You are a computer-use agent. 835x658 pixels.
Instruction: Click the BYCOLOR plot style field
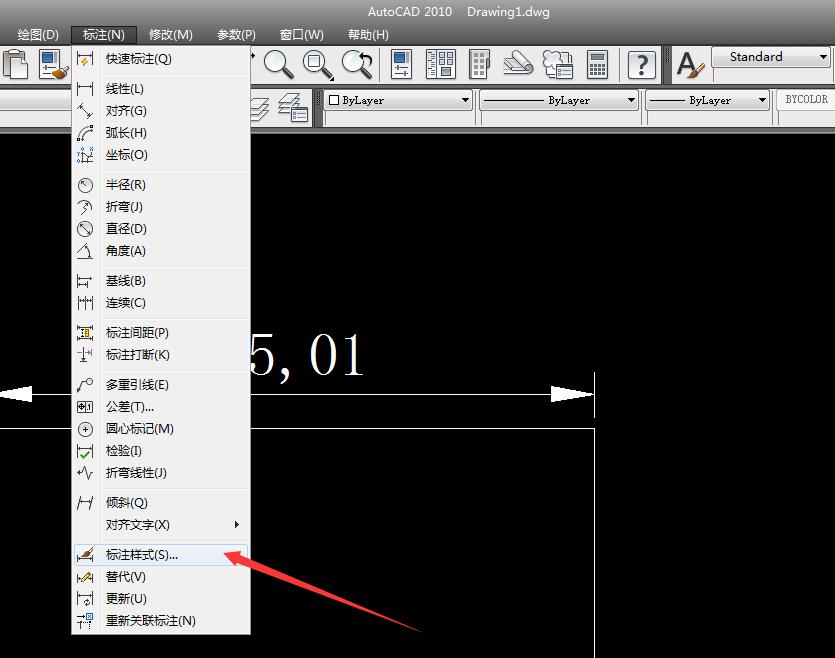tap(805, 100)
